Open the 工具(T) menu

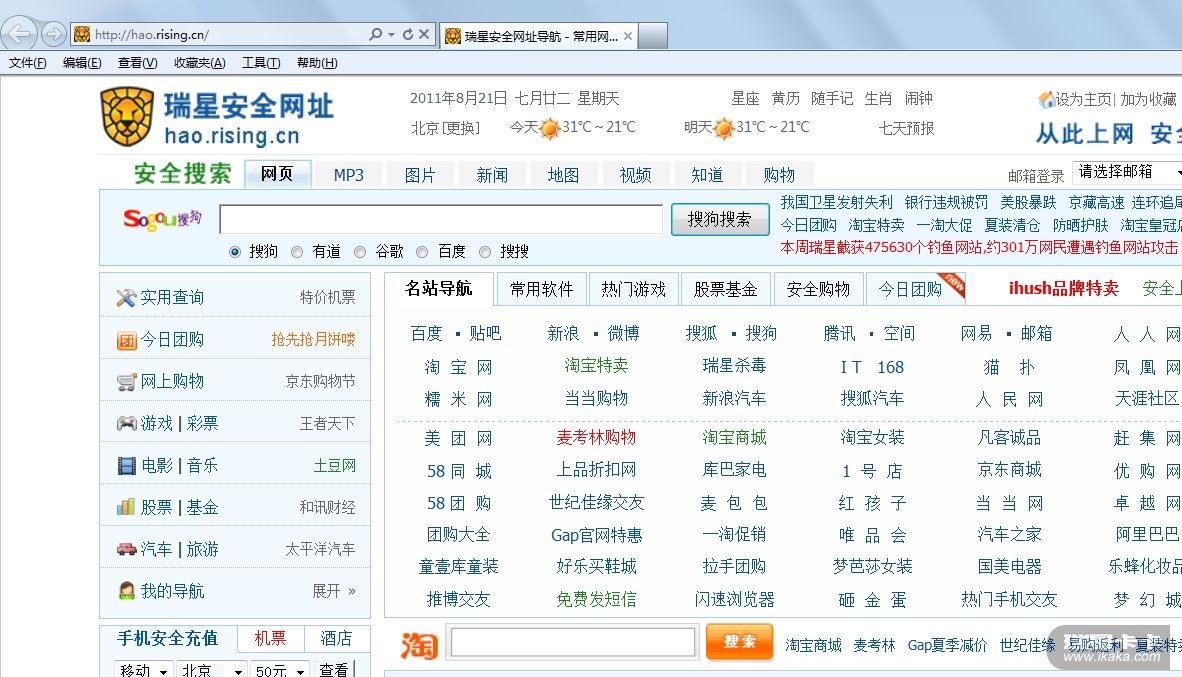point(261,63)
